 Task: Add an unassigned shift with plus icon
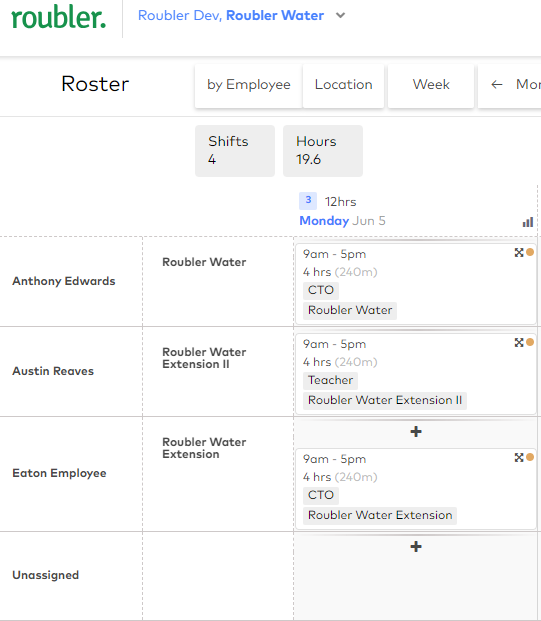click(x=416, y=547)
